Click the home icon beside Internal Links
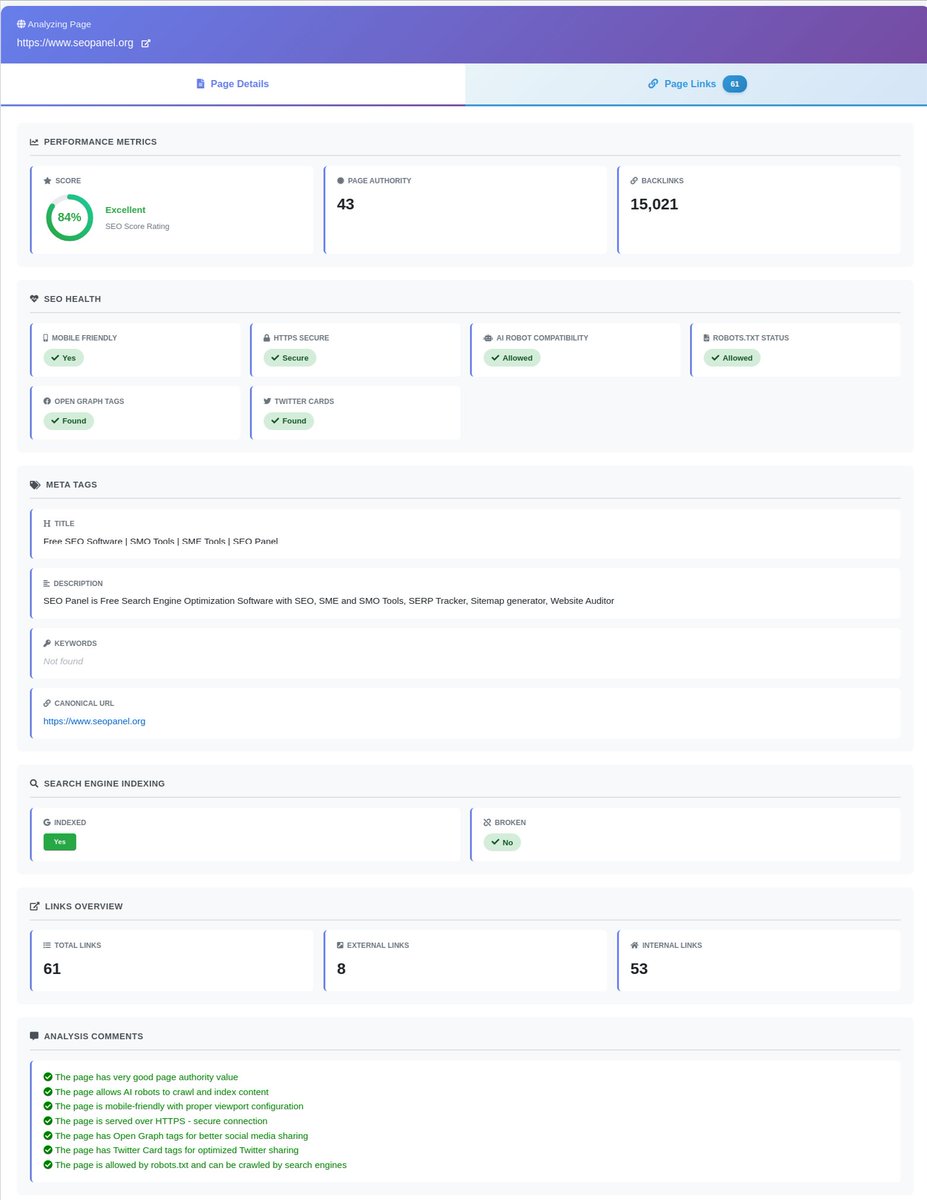This screenshot has width=927, height=1200. coord(634,945)
